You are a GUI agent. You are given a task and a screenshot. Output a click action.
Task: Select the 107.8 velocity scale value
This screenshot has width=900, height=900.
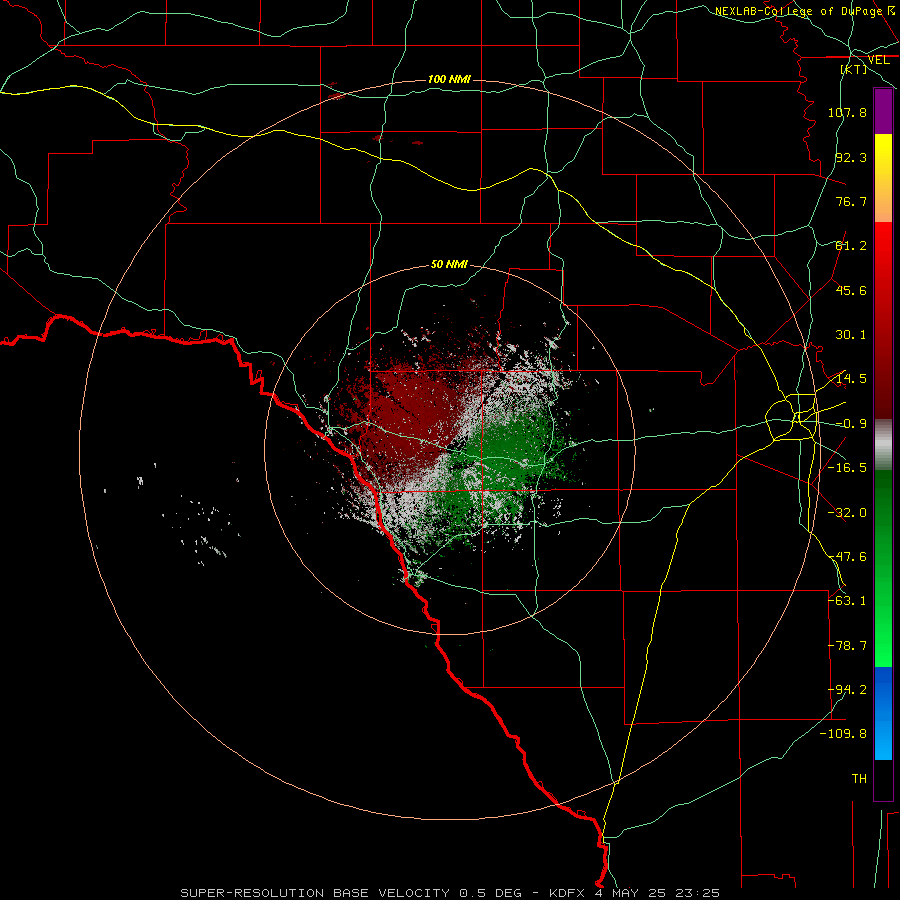coord(847,112)
